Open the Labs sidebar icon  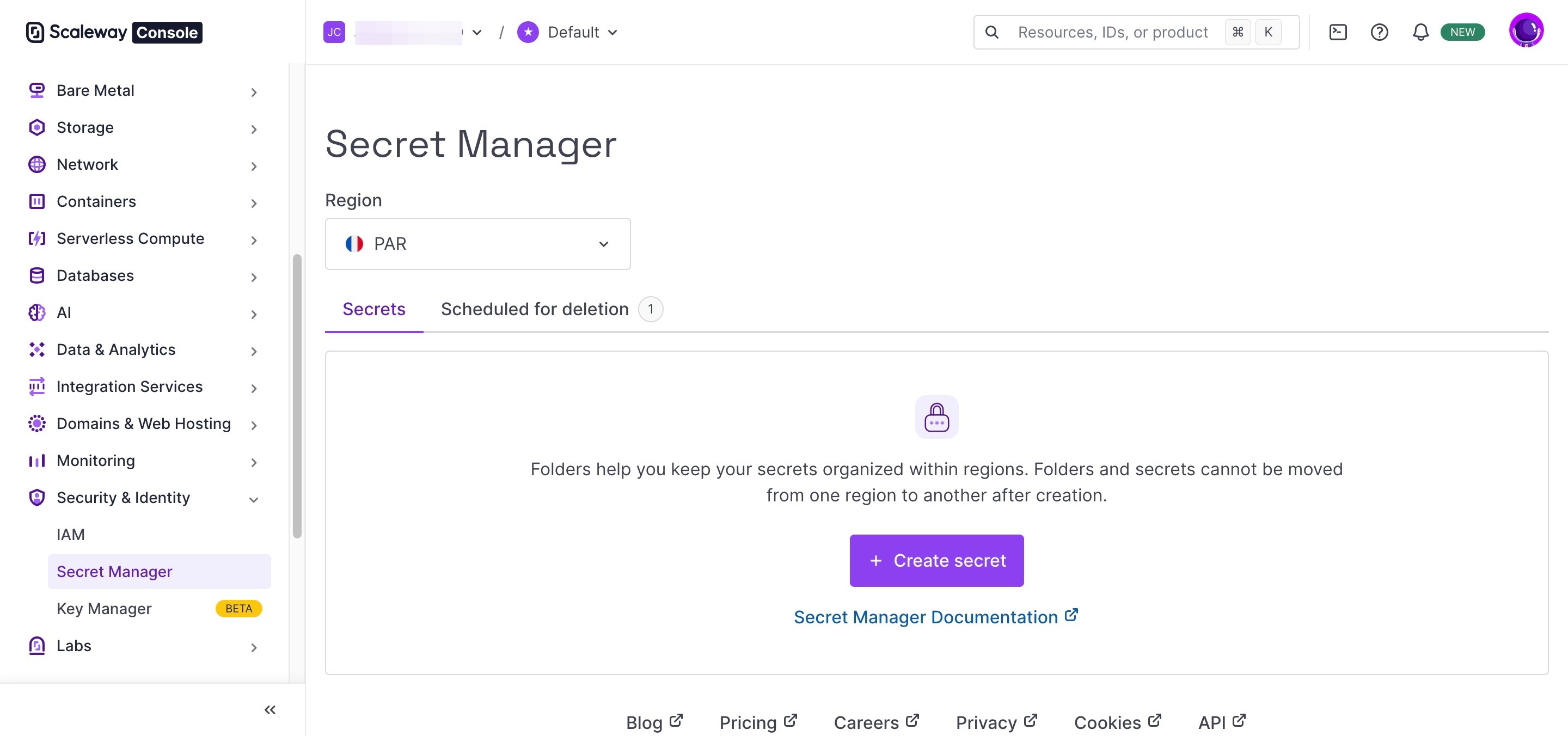point(37,646)
